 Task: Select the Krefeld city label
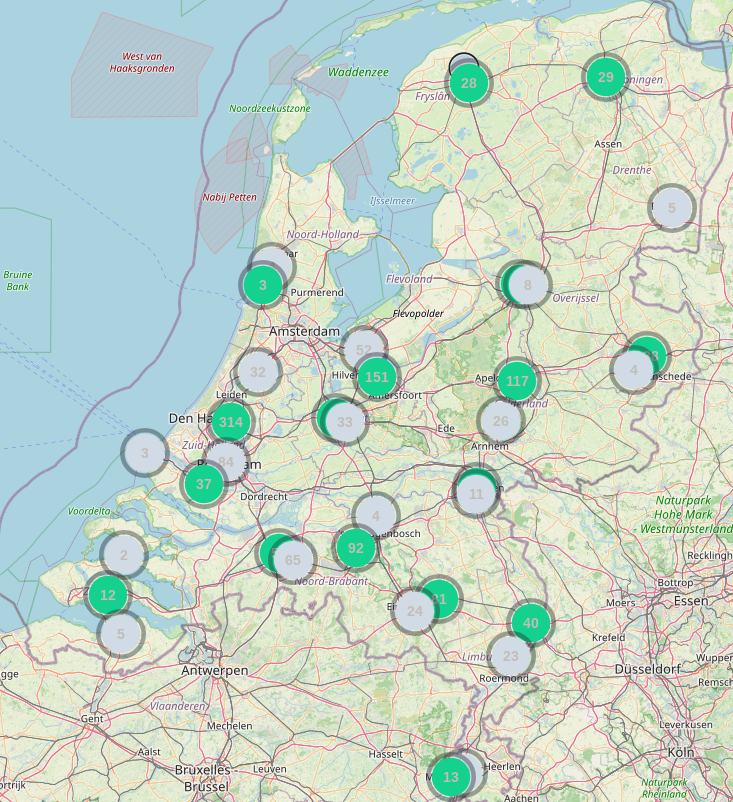pyautogui.click(x=609, y=637)
